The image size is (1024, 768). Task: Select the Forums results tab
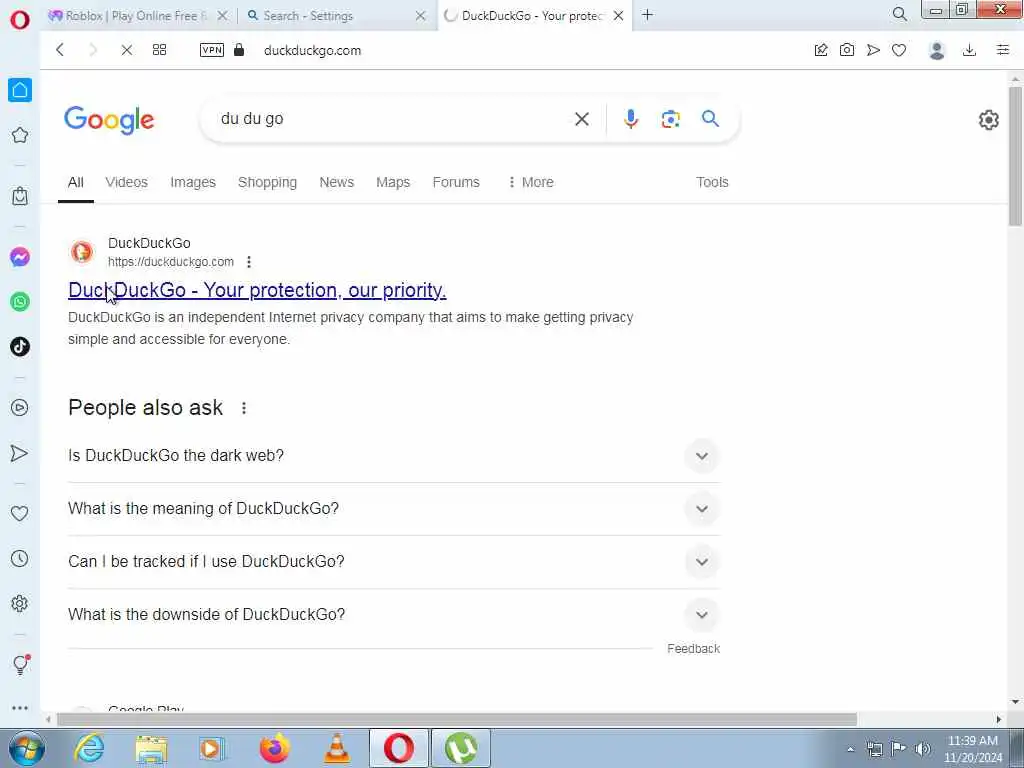coord(456,182)
